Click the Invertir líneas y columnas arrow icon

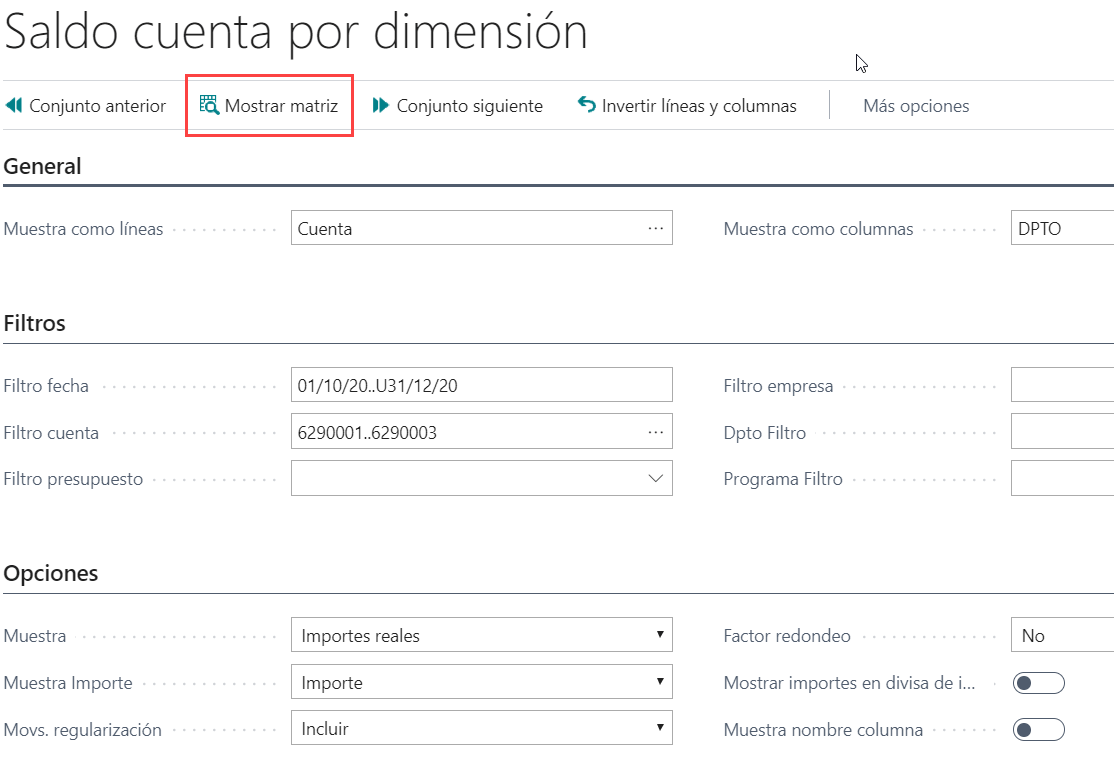click(587, 106)
